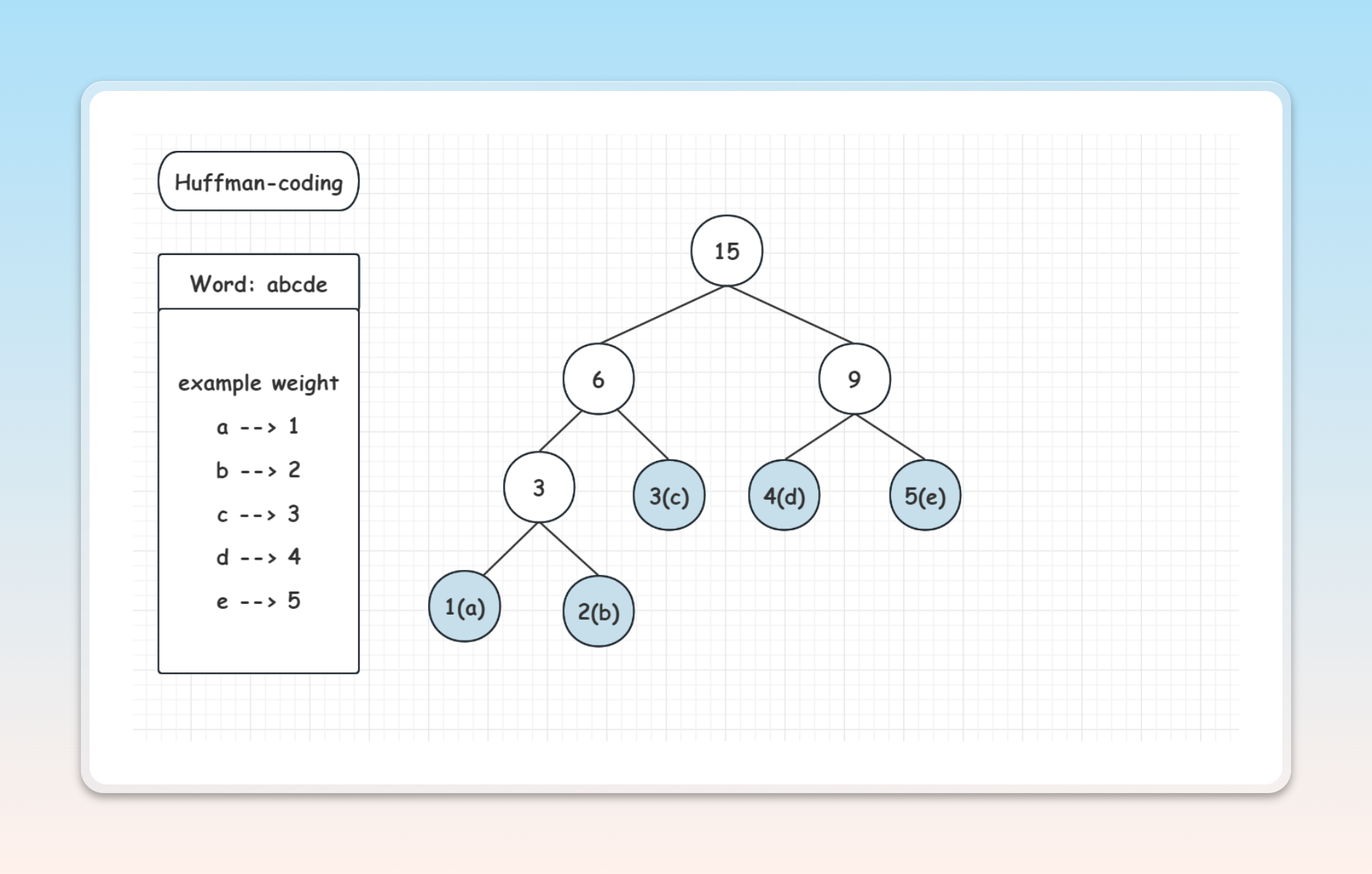The image size is (1372, 874).
Task: Select the 'c --> 3' weight row
Action: 258,514
